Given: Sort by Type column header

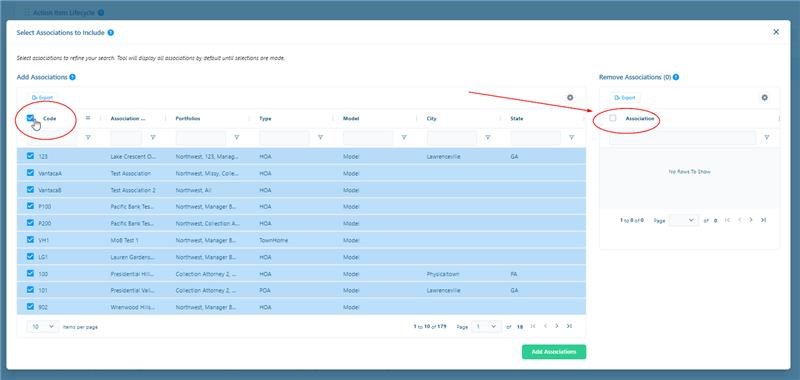Looking at the screenshot, I should coord(265,118).
